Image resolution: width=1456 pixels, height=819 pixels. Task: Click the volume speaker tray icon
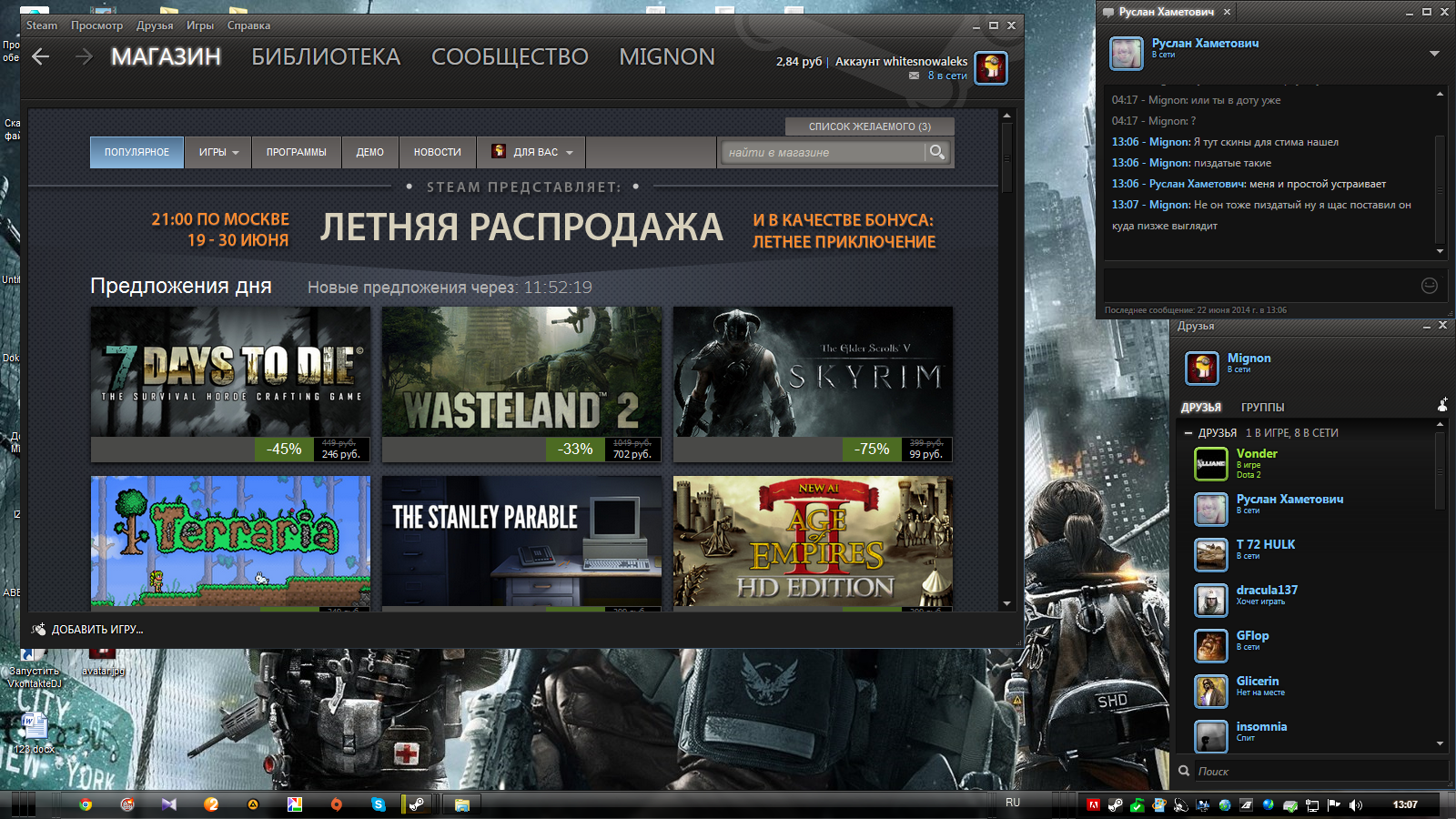pyautogui.click(x=1356, y=804)
